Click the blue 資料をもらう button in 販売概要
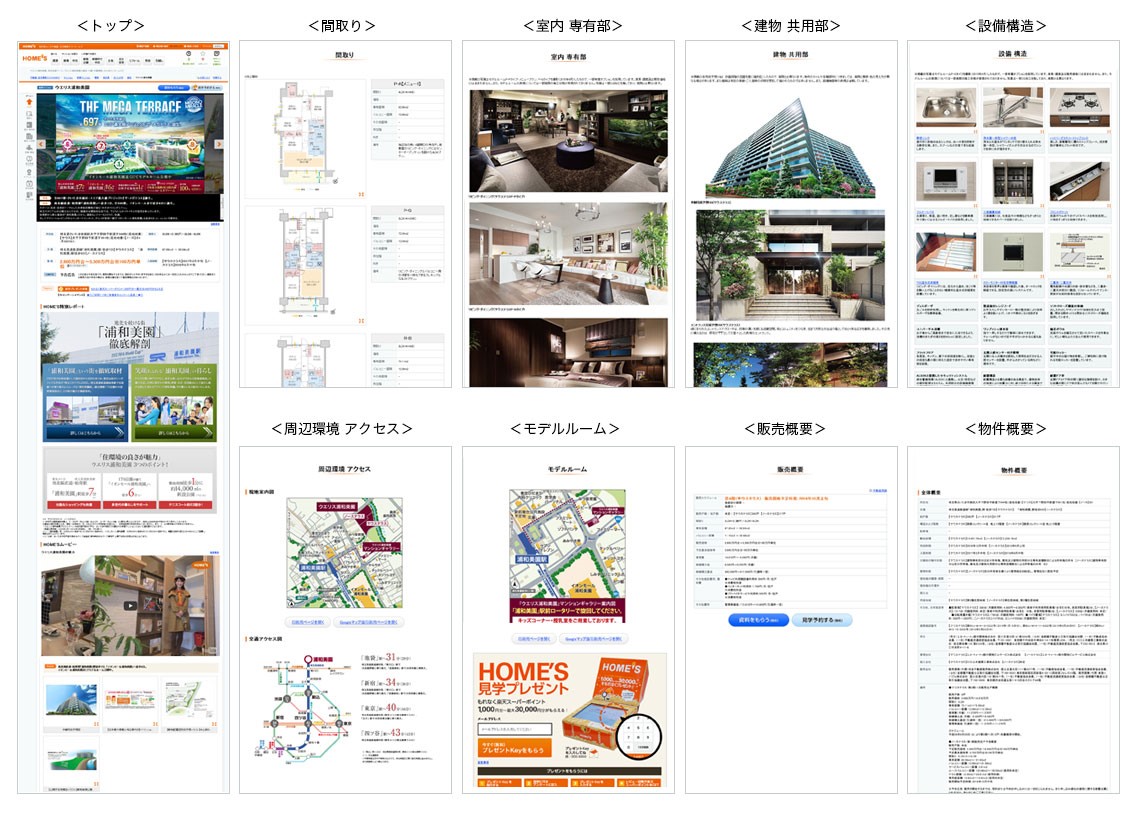 point(757,620)
